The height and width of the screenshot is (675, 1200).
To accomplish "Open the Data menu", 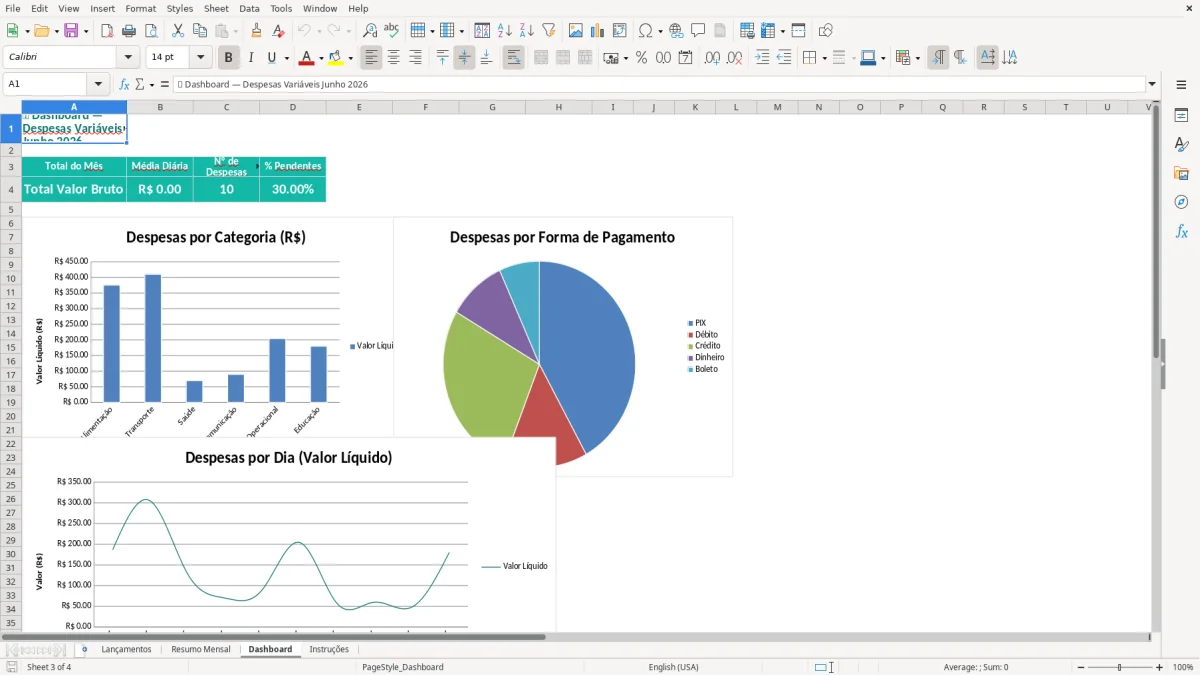I will point(249,8).
